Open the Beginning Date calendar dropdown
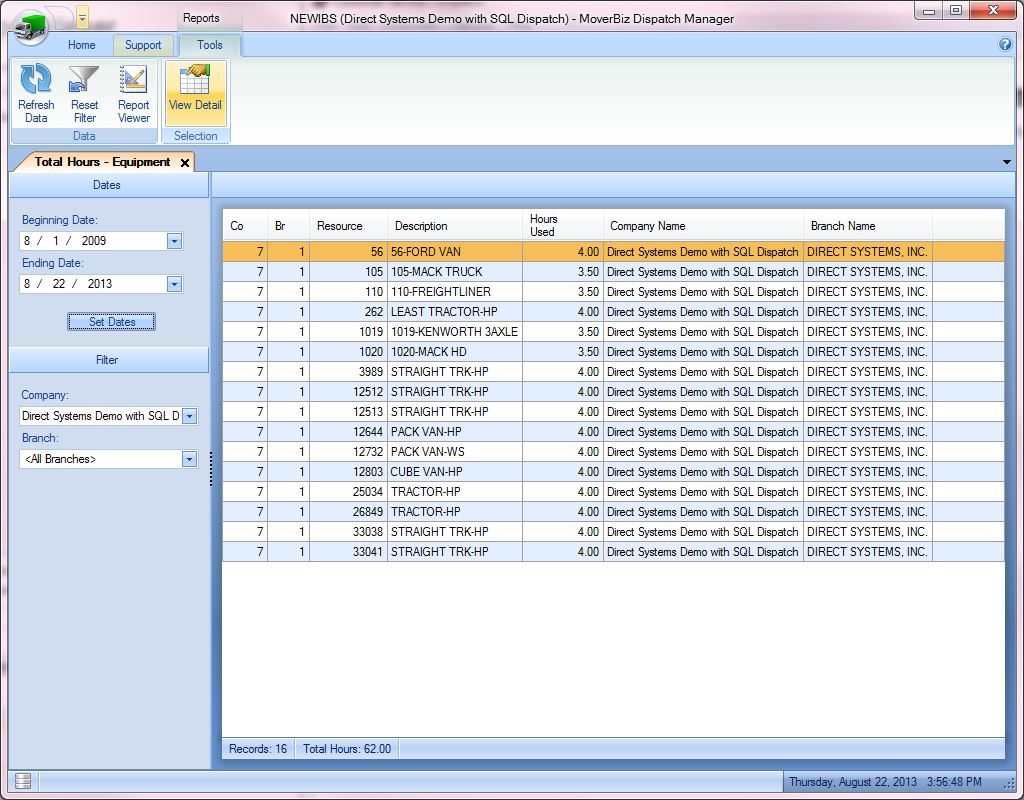Viewport: 1024px width, 800px height. click(174, 241)
